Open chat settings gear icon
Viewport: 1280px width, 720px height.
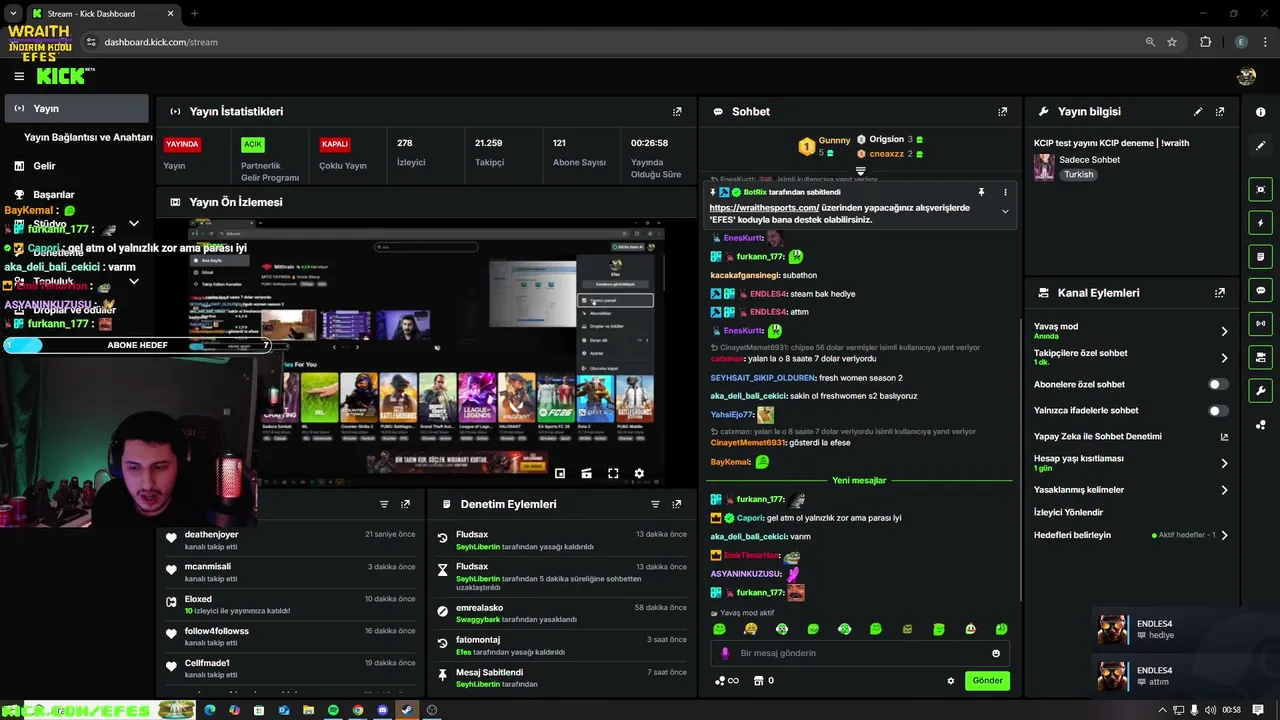(x=951, y=681)
